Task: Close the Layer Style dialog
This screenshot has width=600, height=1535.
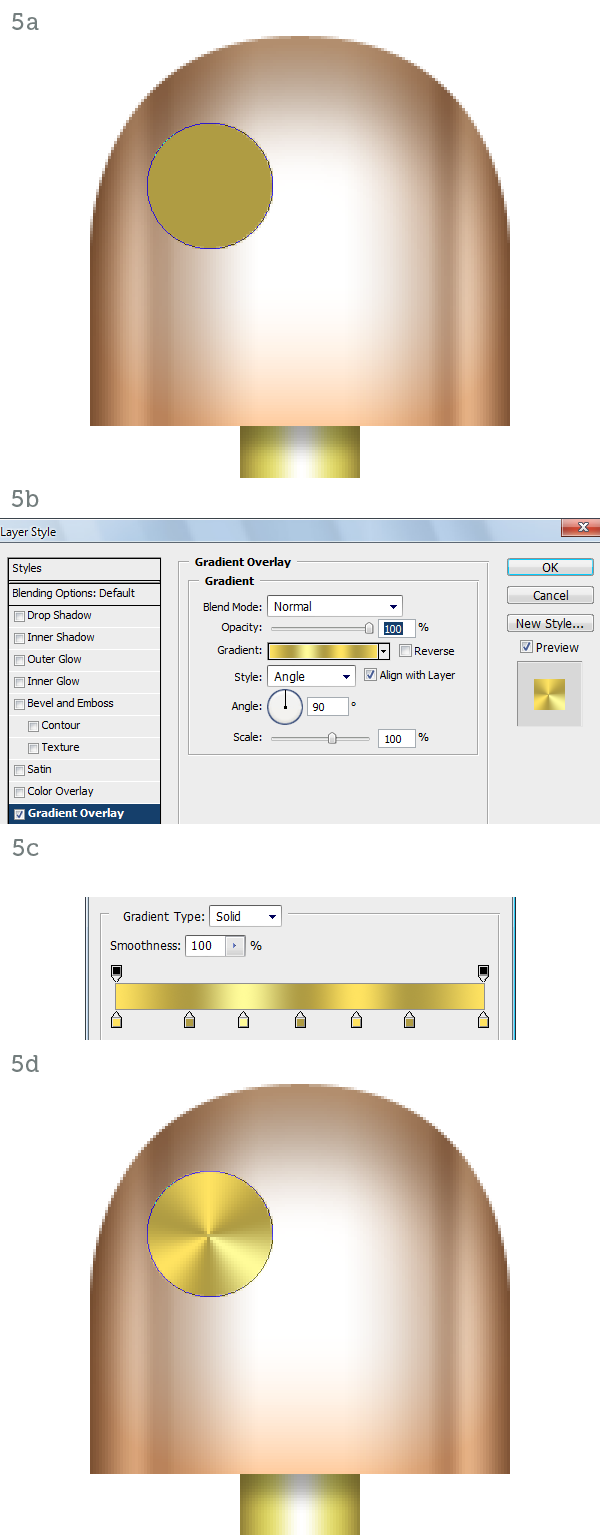Action: coord(579,527)
